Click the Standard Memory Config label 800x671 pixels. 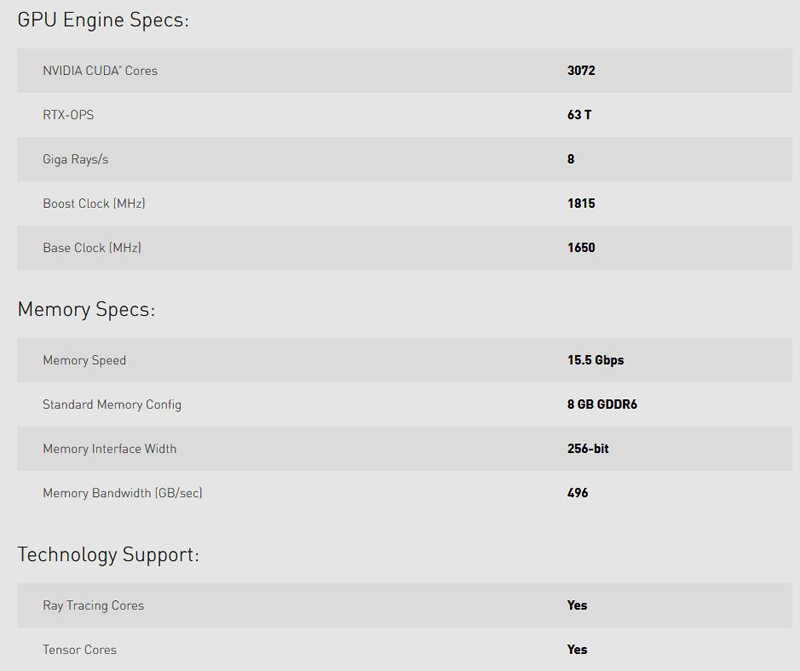[x=112, y=405]
